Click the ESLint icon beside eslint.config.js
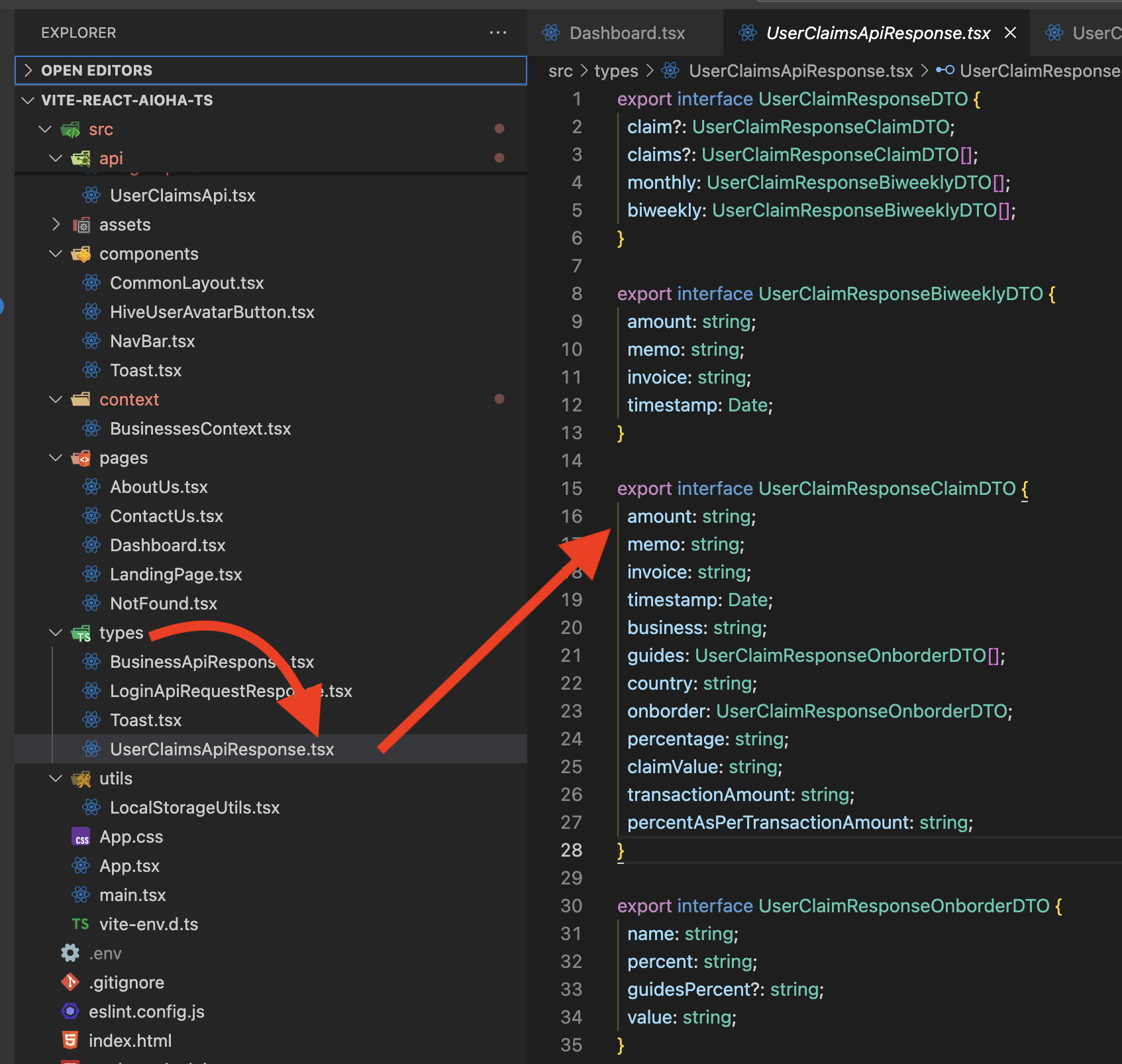This screenshot has height=1064, width=1122. click(70, 1012)
